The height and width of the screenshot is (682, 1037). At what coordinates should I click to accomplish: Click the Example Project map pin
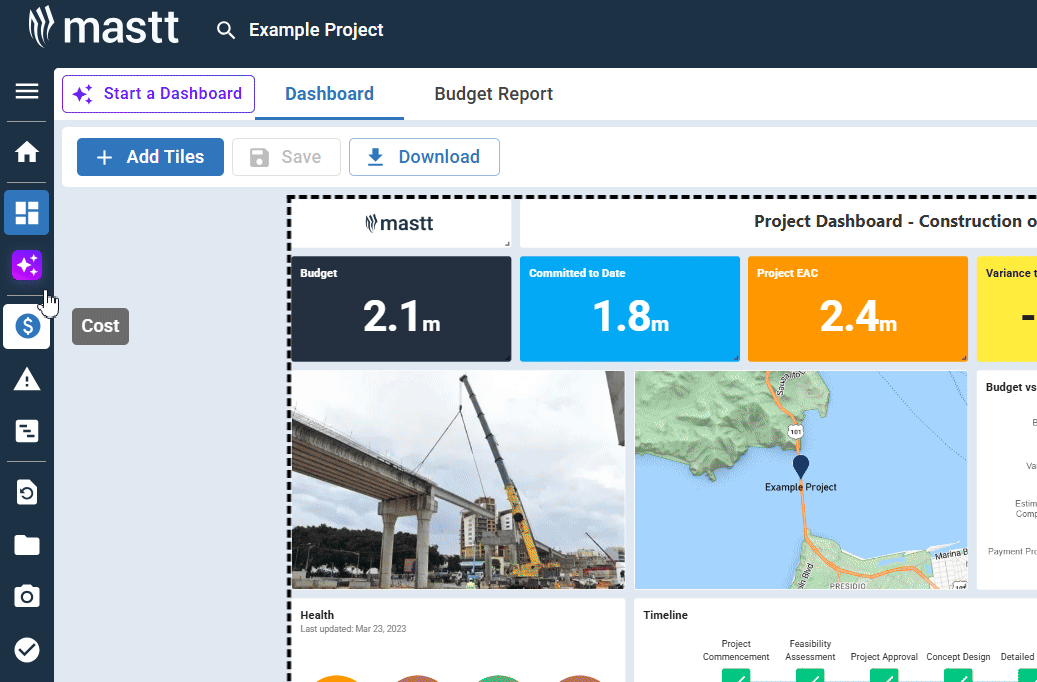[x=800, y=466]
